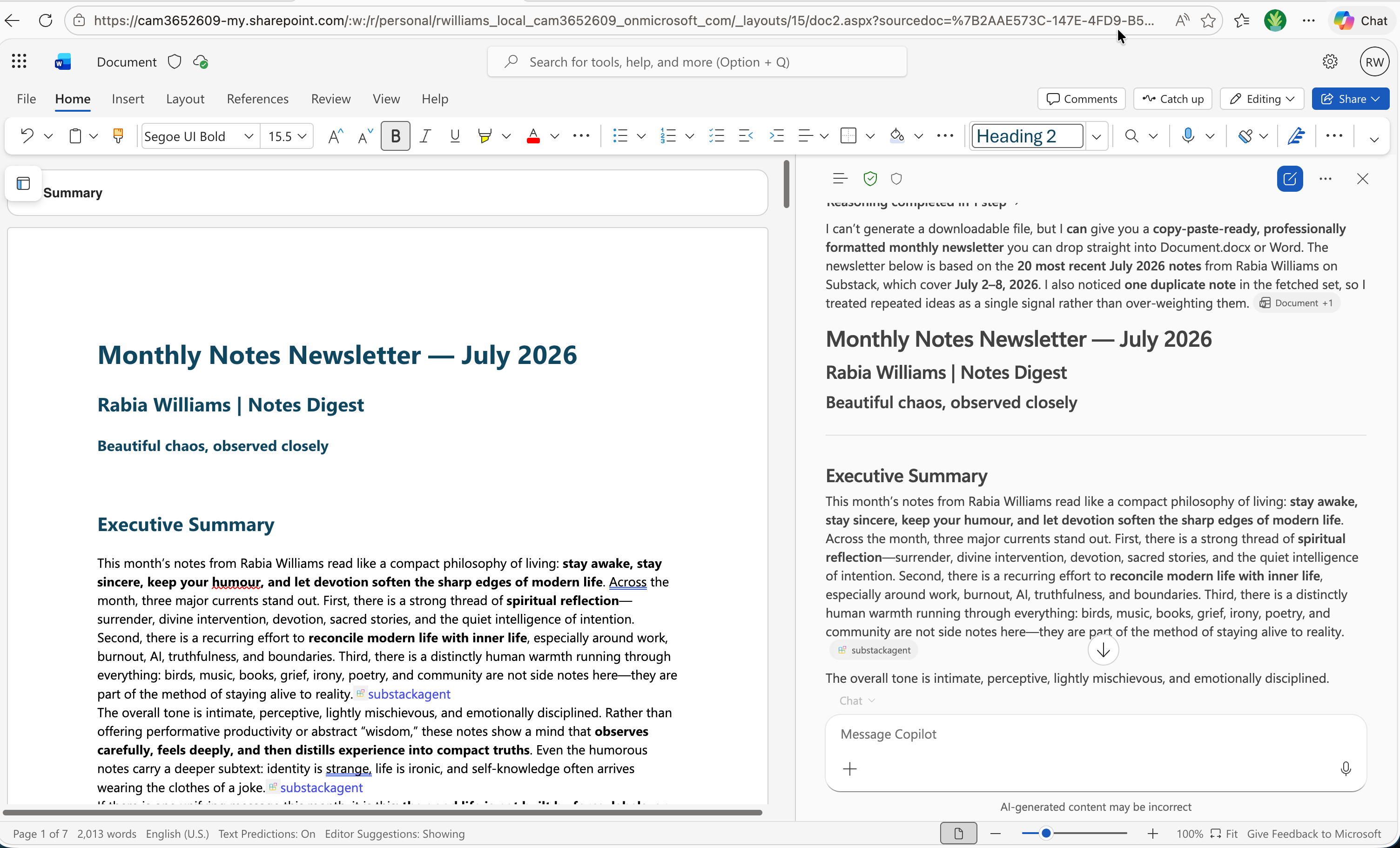Screen dimensions: 1400x848
Task: Switch to the Insert tab
Action: 128,99
